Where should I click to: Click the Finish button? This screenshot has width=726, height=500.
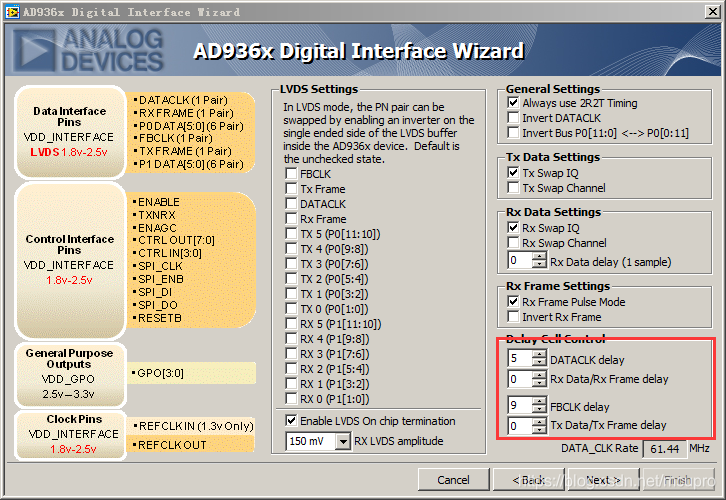[677, 480]
